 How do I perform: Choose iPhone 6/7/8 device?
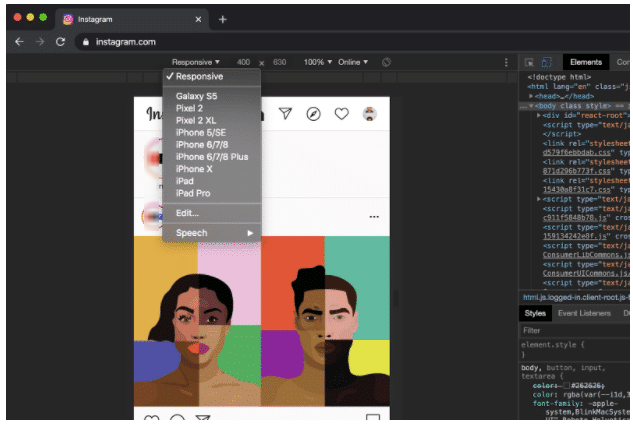coord(212,144)
